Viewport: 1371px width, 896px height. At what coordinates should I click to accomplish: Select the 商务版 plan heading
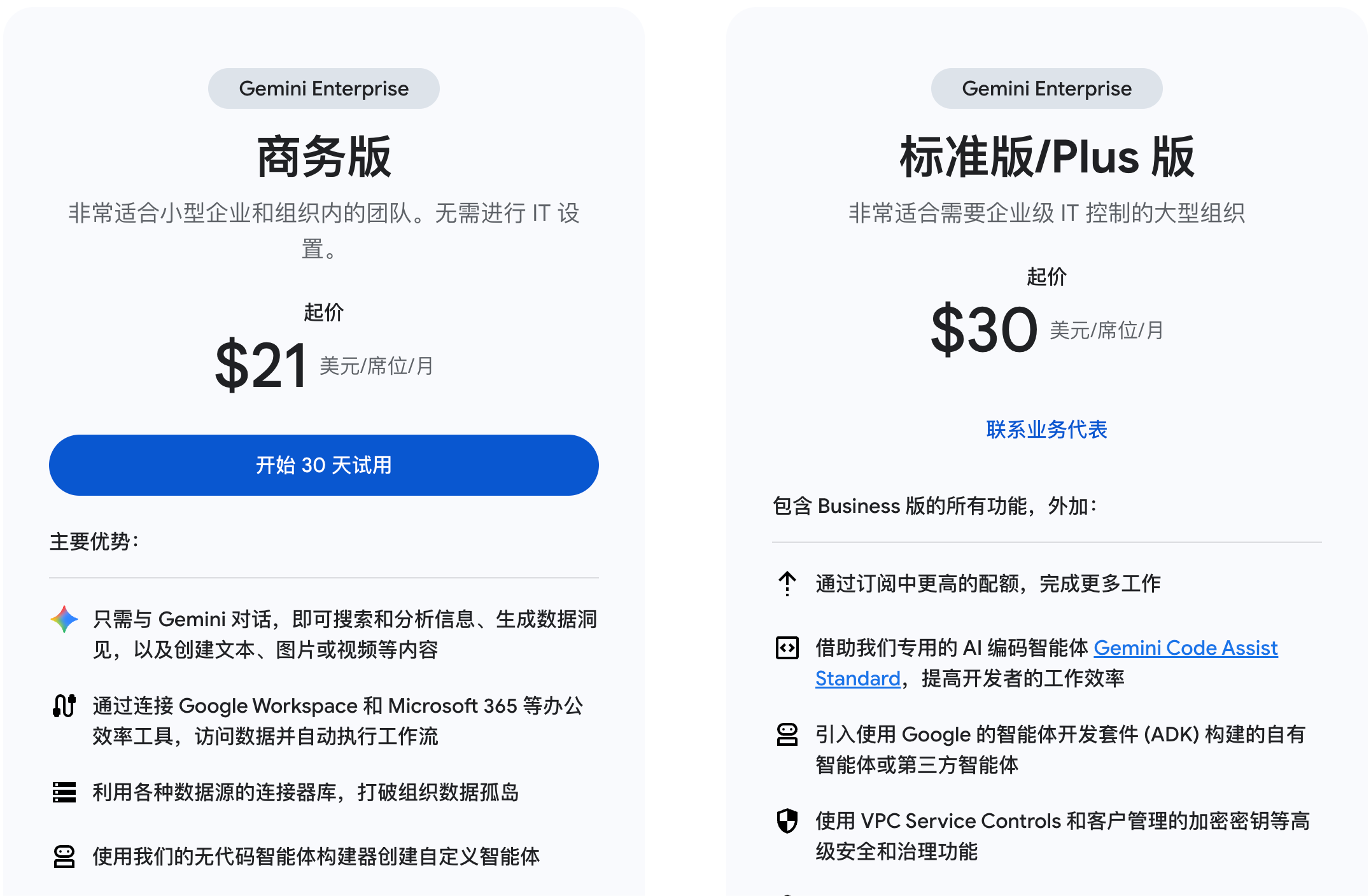pyautogui.click(x=323, y=157)
